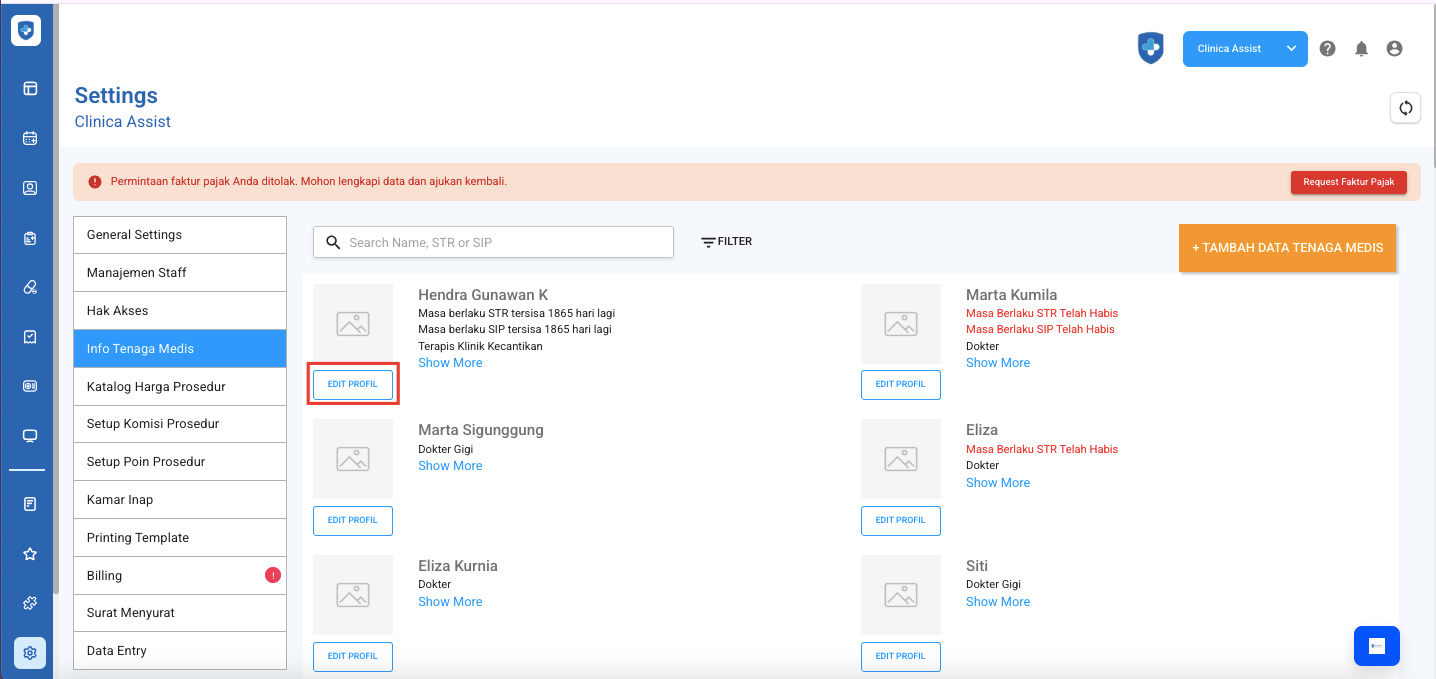Expand Show More for Hendra Gunawan K
This screenshot has height=679, width=1436.
(x=450, y=363)
